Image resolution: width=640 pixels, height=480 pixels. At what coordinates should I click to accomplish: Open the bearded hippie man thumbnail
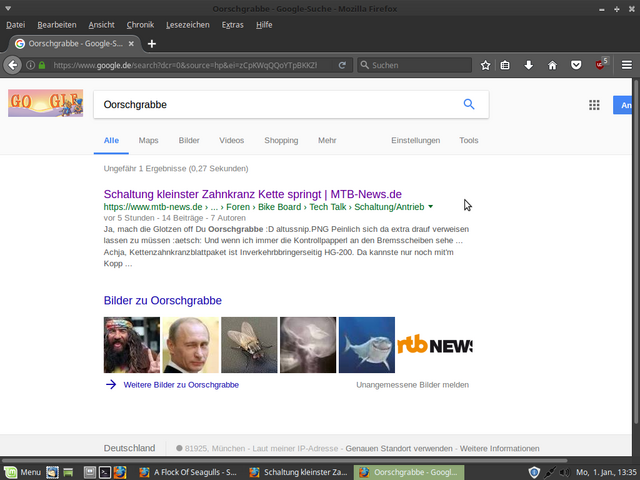[x=131, y=345]
